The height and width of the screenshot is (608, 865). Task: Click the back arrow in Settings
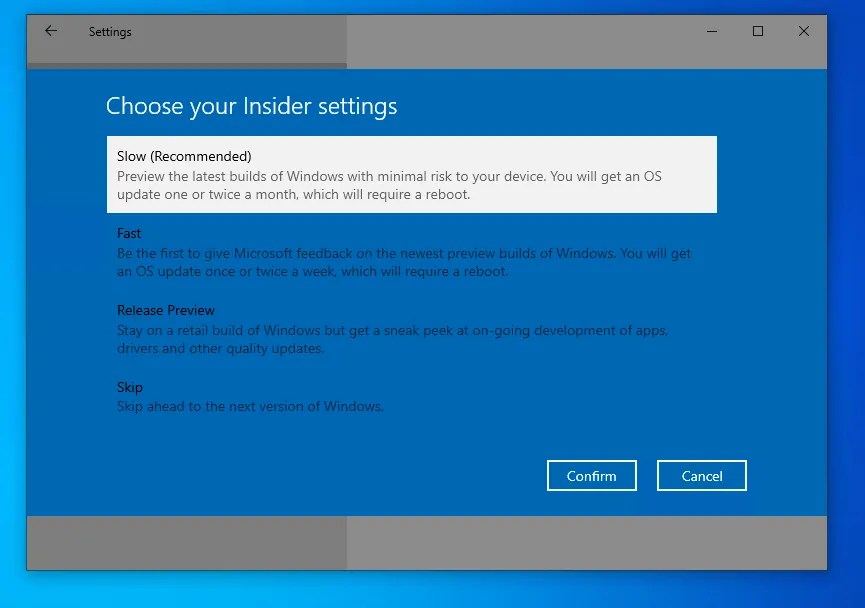click(x=50, y=31)
